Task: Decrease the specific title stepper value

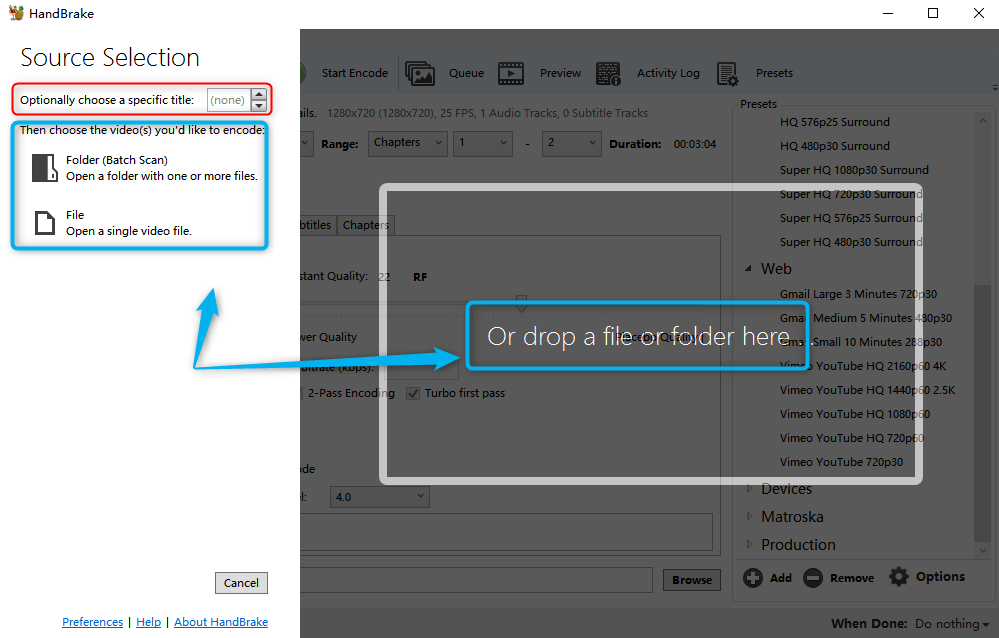Action: pos(259,106)
